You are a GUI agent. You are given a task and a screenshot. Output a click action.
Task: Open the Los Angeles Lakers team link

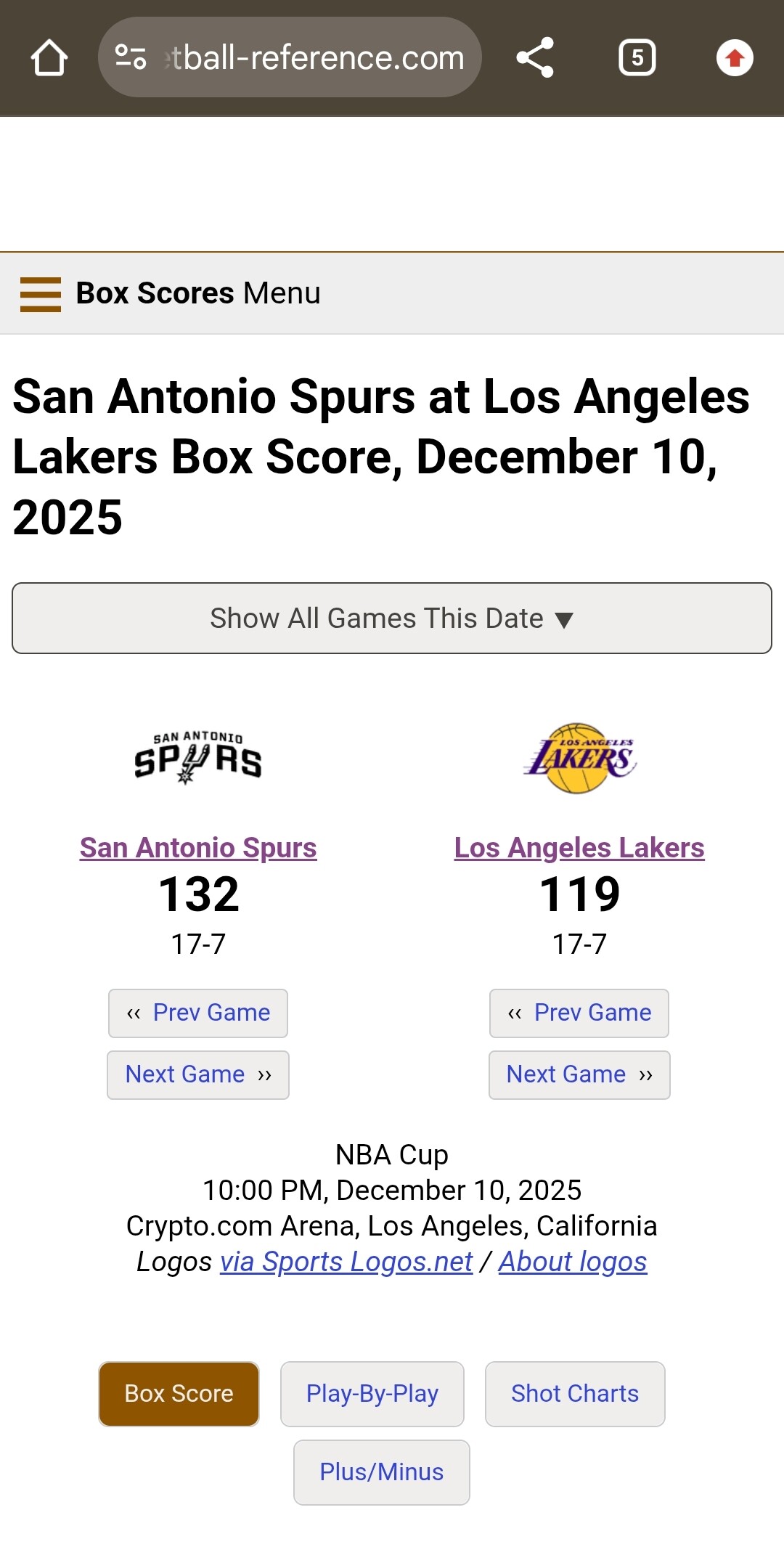[x=579, y=848]
